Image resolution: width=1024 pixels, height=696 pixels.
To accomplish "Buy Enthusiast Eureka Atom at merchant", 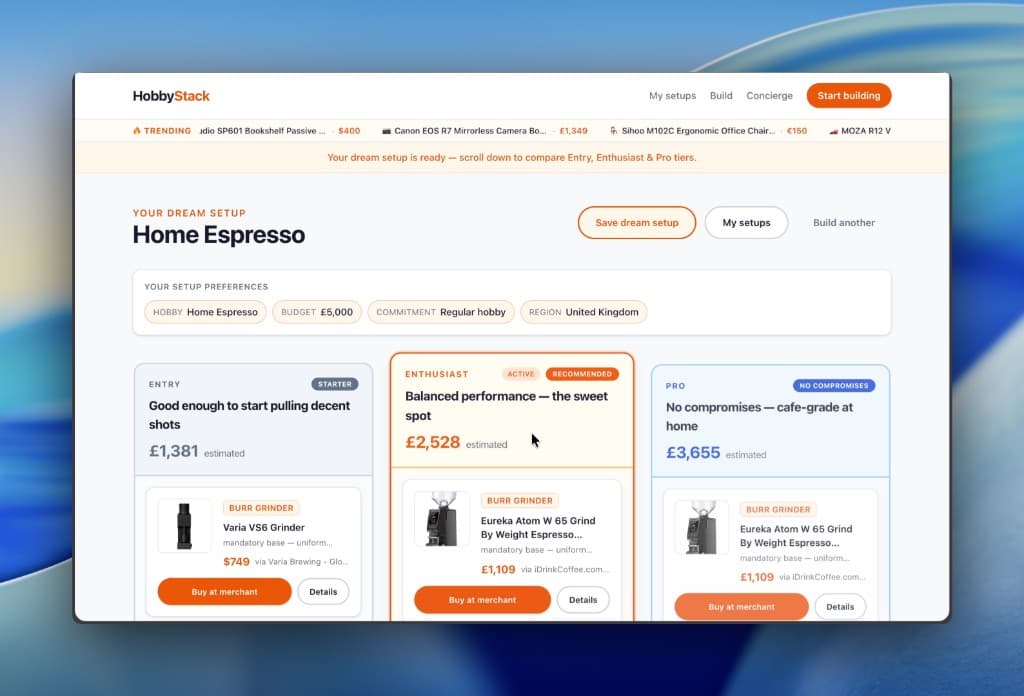I will [x=483, y=599].
